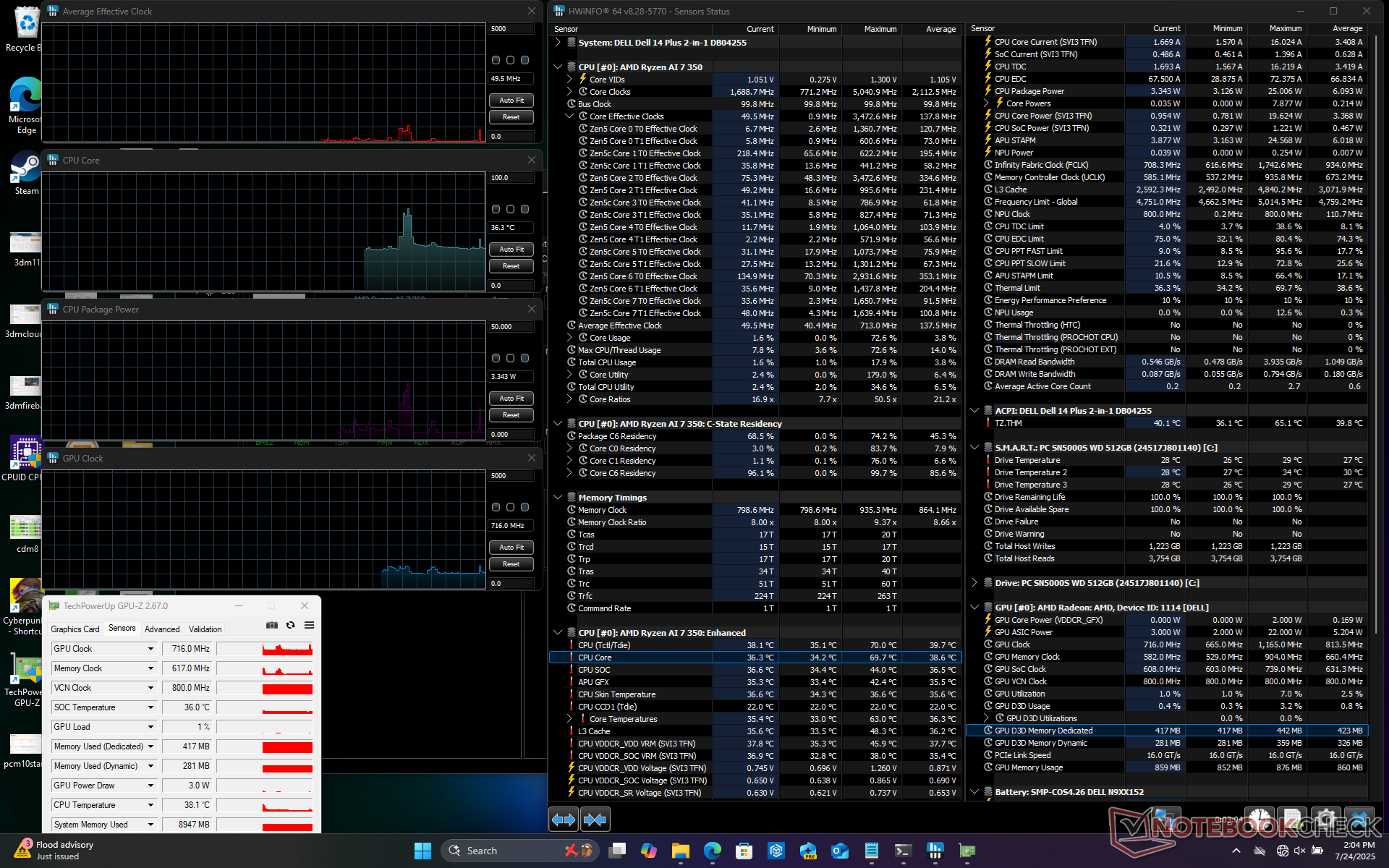Open Windows Terminal taskbar icon
Image resolution: width=1389 pixels, height=868 pixels.
[x=903, y=851]
